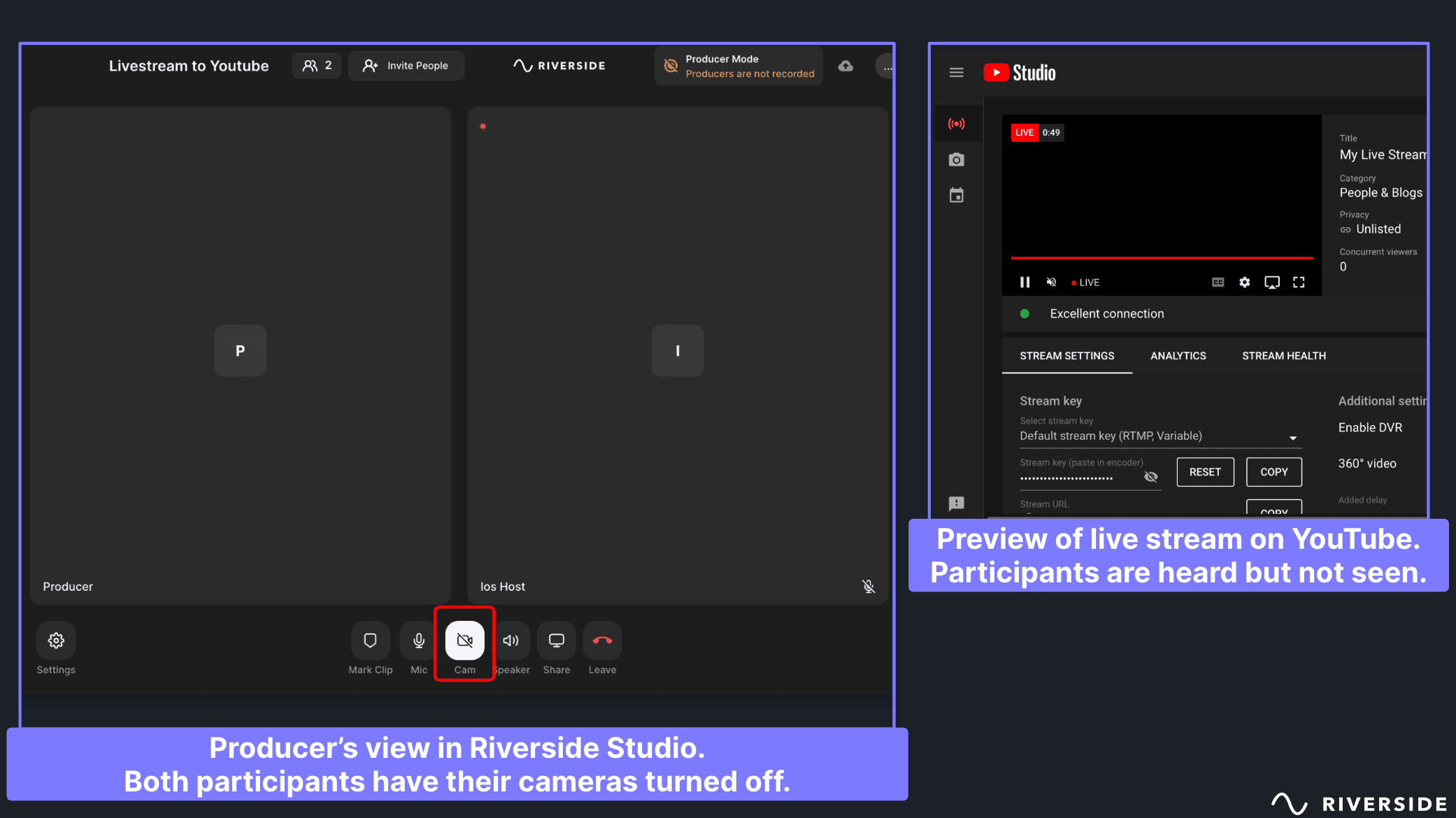Toggle the Cam button on
Screen dimensions: 1456x818
(465, 640)
